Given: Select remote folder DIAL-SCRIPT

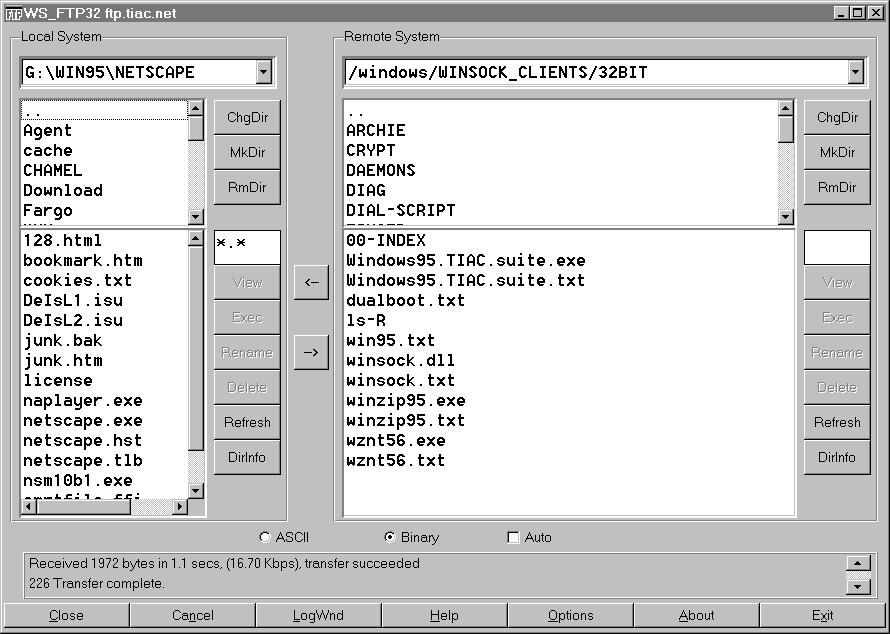Looking at the screenshot, I should tap(561, 211).
